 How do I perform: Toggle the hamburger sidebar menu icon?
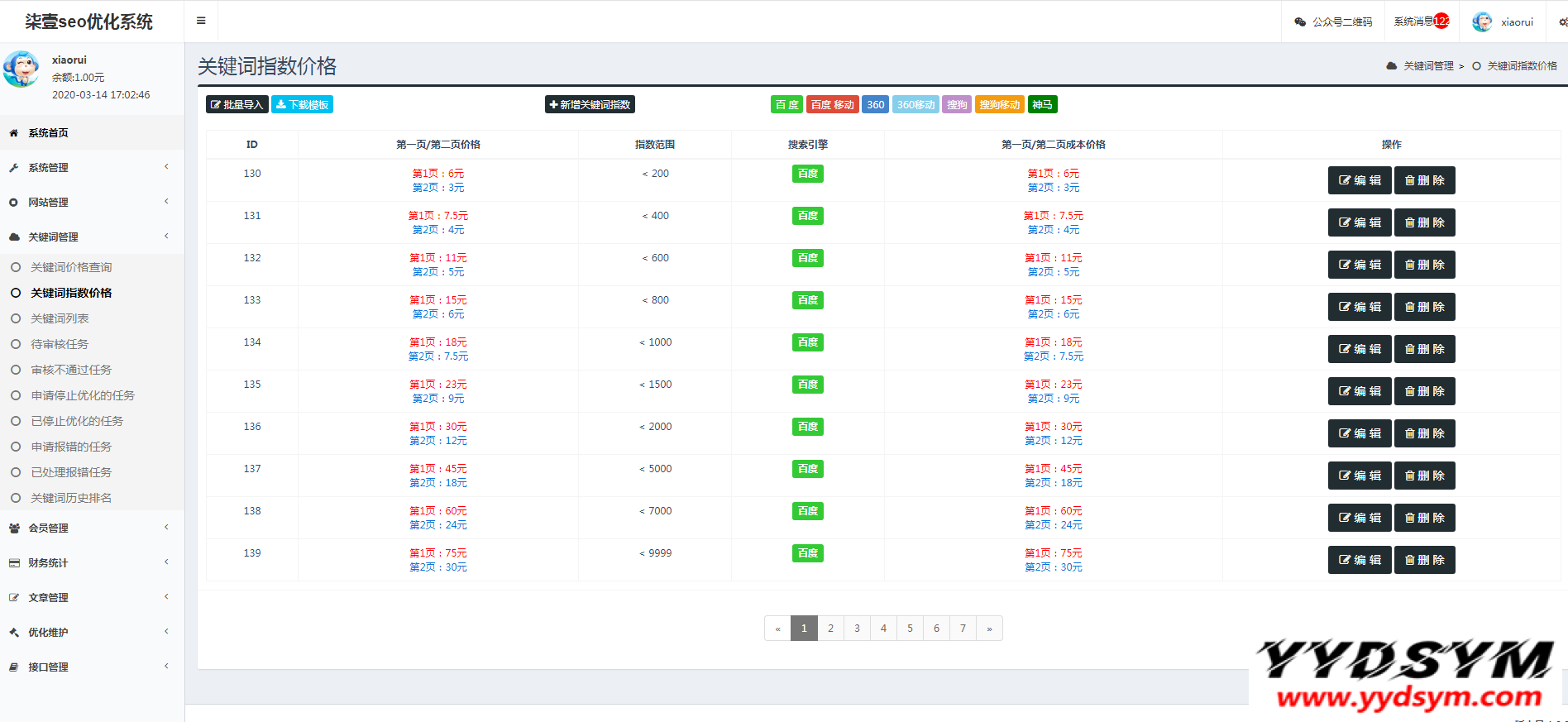pyautogui.click(x=201, y=22)
